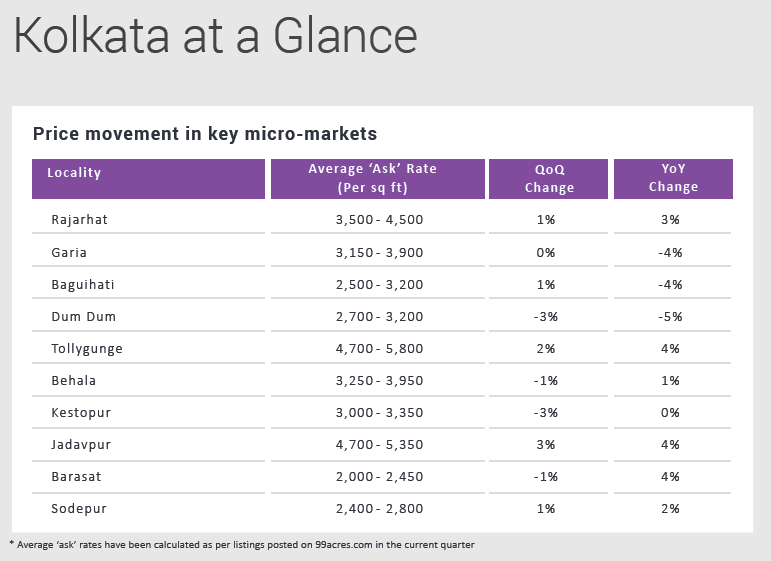Select the Behala locality cell
Screen dimensions: 771x561
pos(73,380)
